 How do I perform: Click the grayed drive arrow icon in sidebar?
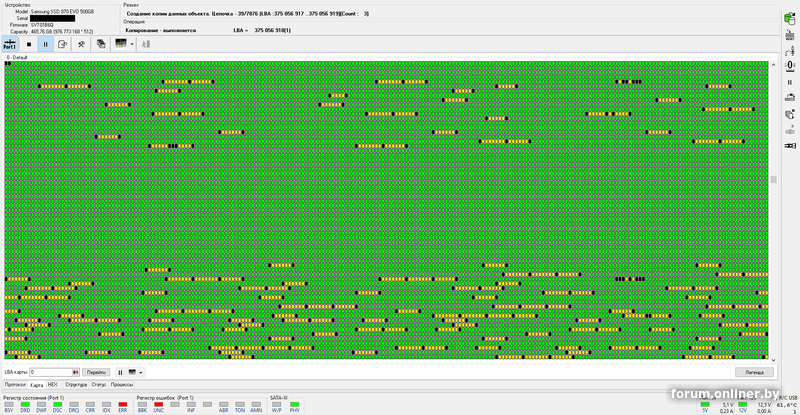coord(790,130)
